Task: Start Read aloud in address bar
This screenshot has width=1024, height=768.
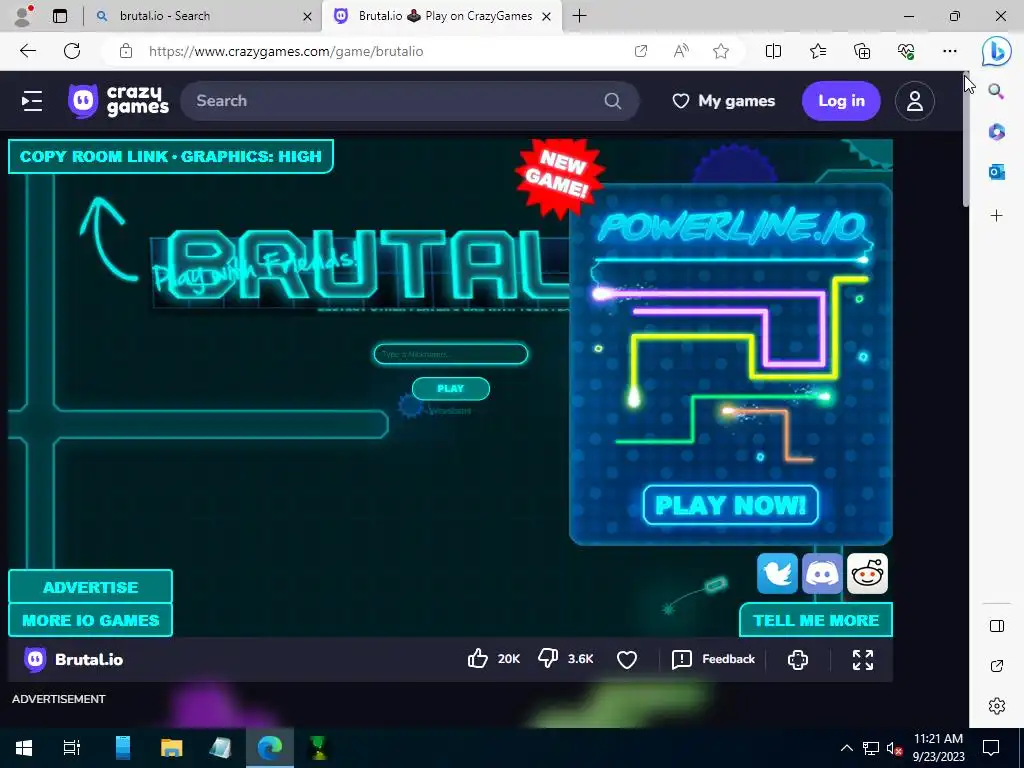Action: click(680, 51)
